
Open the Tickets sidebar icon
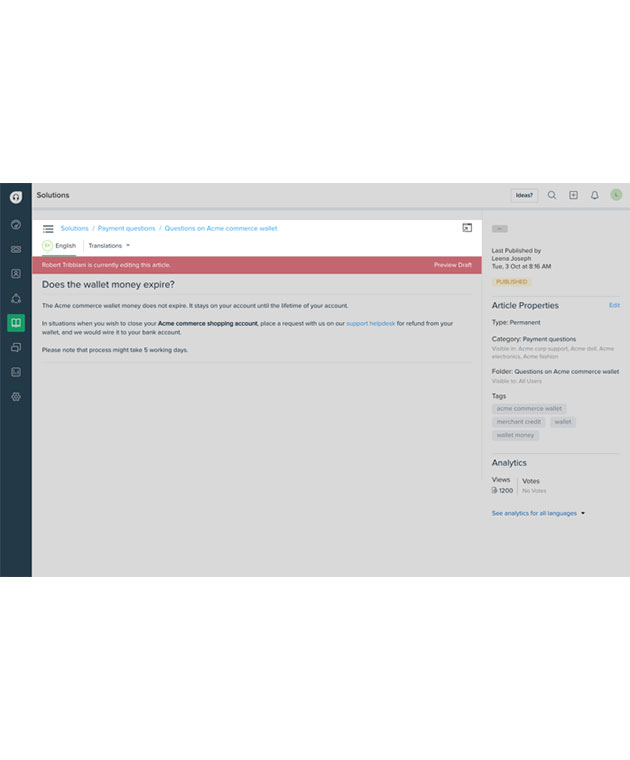[x=16, y=249]
